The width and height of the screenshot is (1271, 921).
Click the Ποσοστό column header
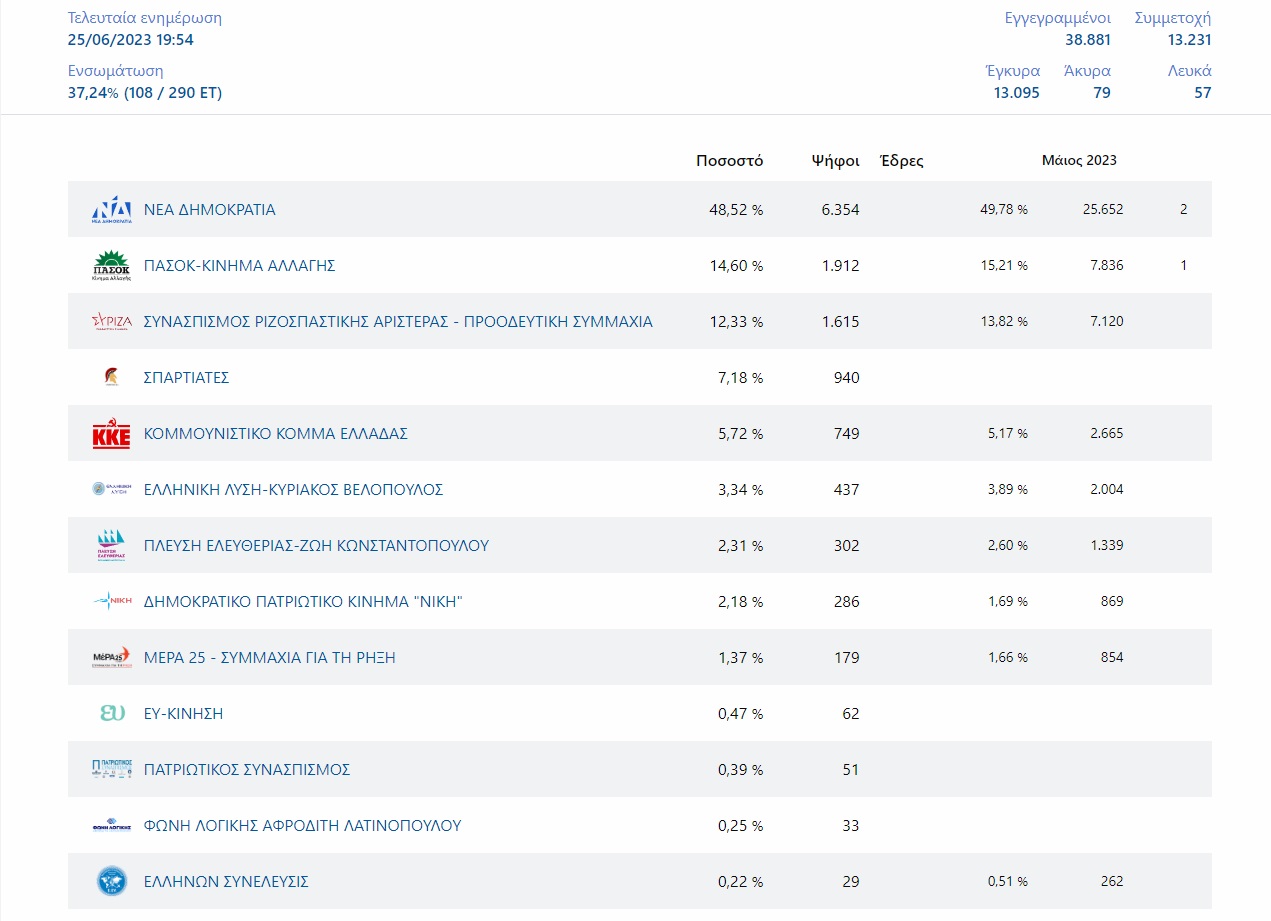pos(729,161)
